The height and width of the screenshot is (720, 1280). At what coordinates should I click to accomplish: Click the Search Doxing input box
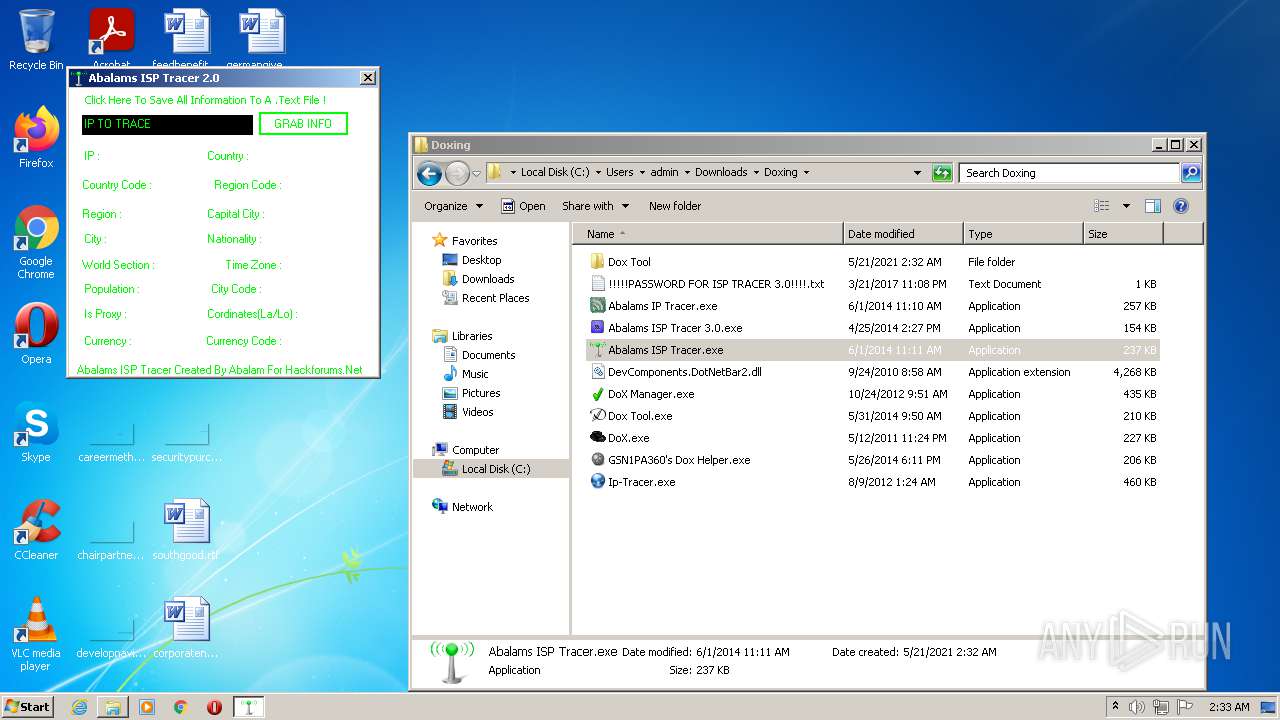click(1070, 173)
